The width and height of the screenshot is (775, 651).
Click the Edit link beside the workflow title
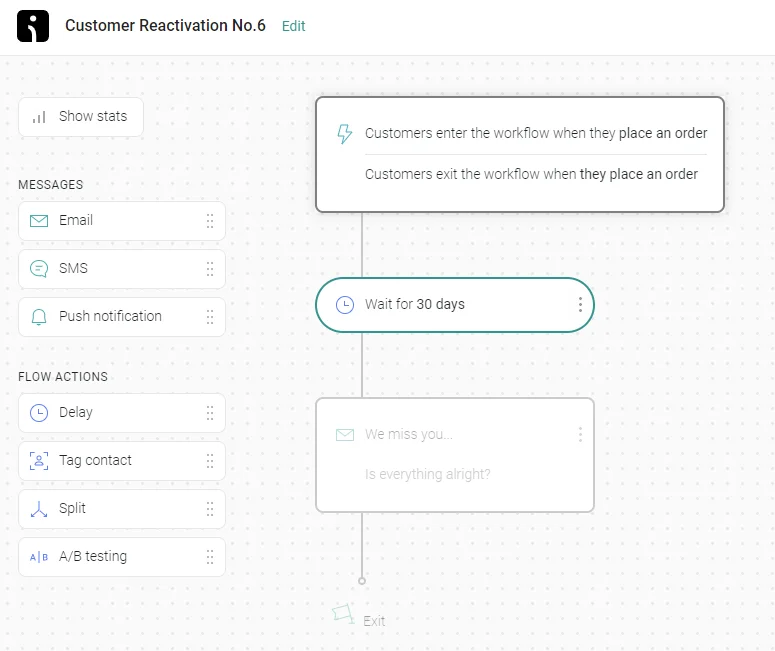click(x=294, y=26)
